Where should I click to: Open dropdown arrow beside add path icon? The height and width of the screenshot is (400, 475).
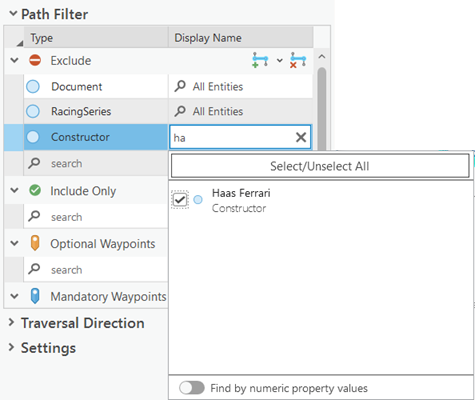[x=280, y=60]
